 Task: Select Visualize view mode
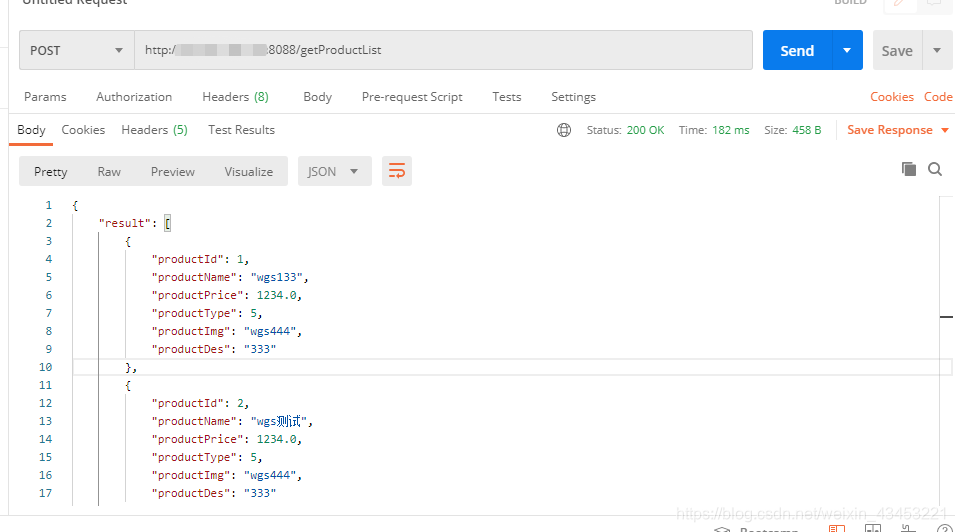[248, 172]
